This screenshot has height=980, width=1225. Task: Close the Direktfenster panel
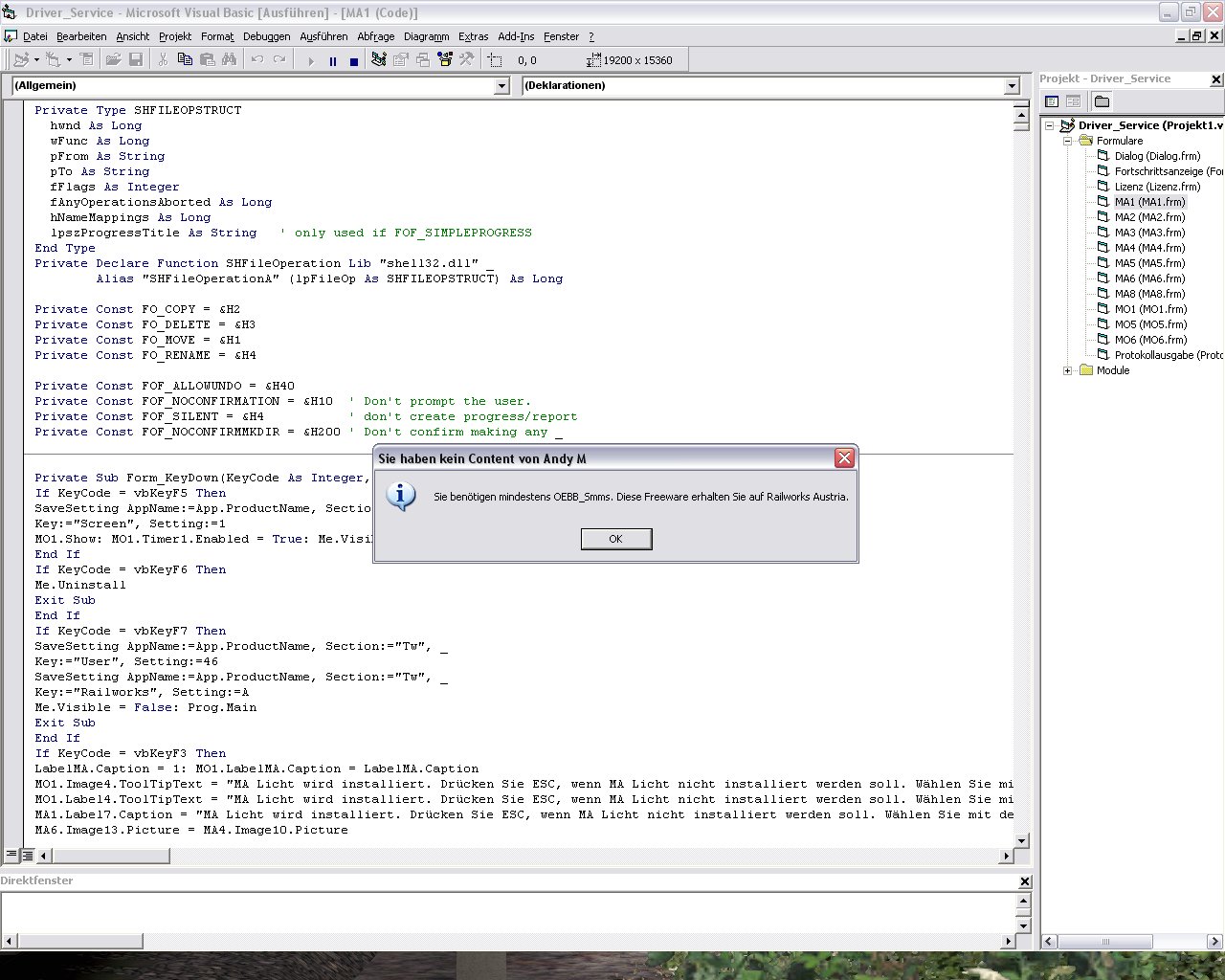[x=1025, y=881]
